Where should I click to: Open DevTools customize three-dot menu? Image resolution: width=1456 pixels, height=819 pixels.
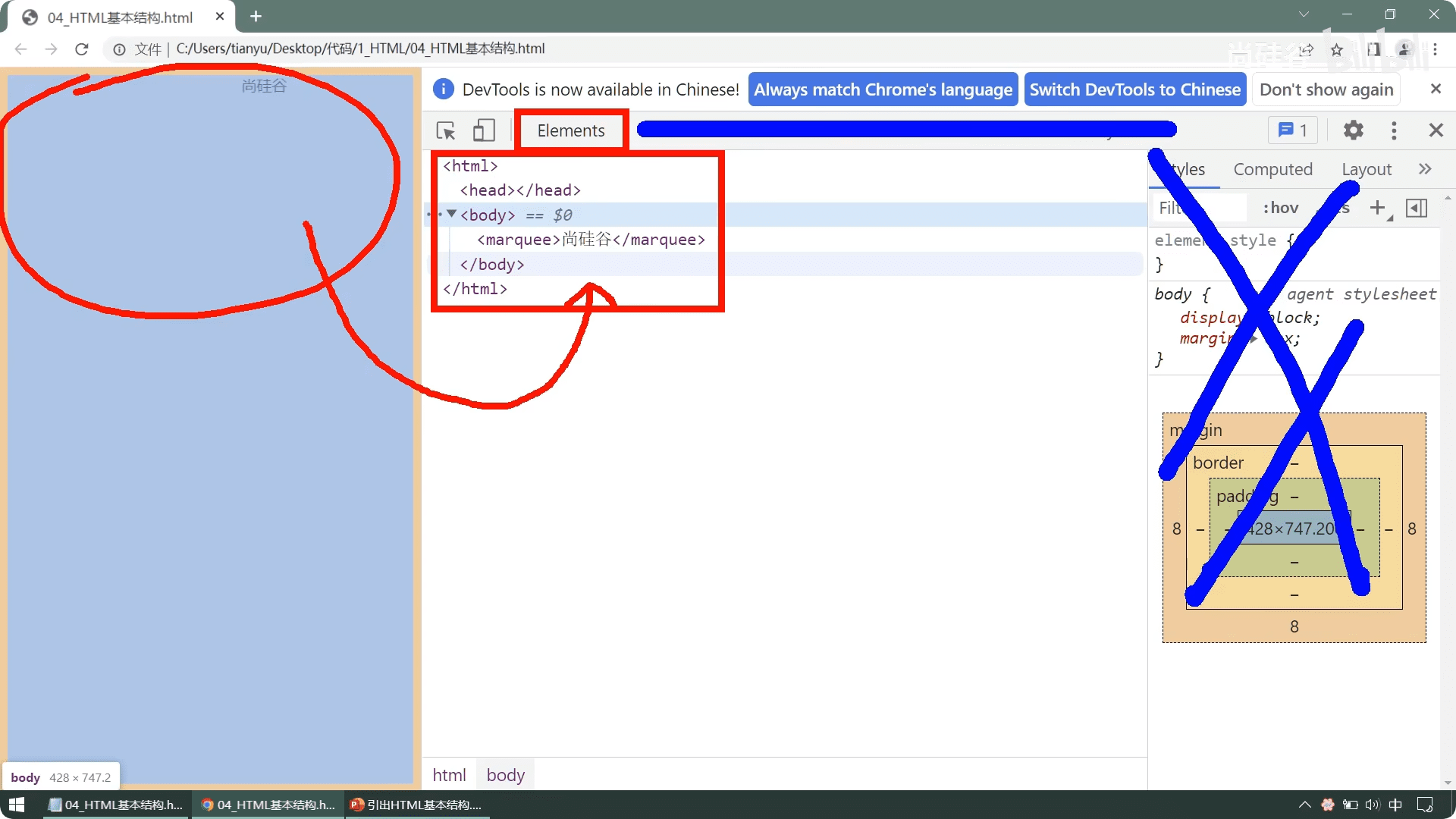pyautogui.click(x=1394, y=130)
